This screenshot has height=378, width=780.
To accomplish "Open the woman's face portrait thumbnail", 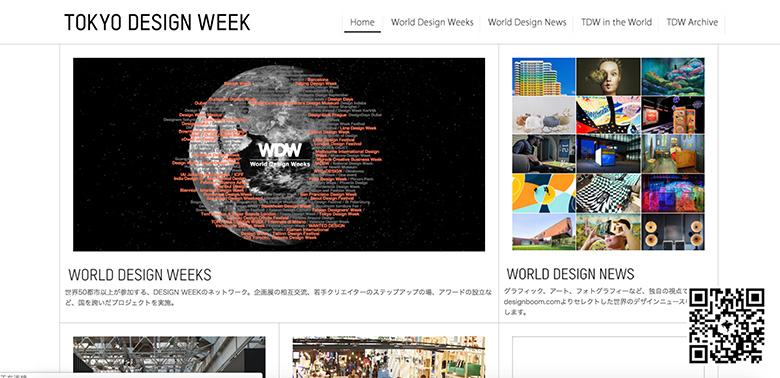I will click(608, 77).
